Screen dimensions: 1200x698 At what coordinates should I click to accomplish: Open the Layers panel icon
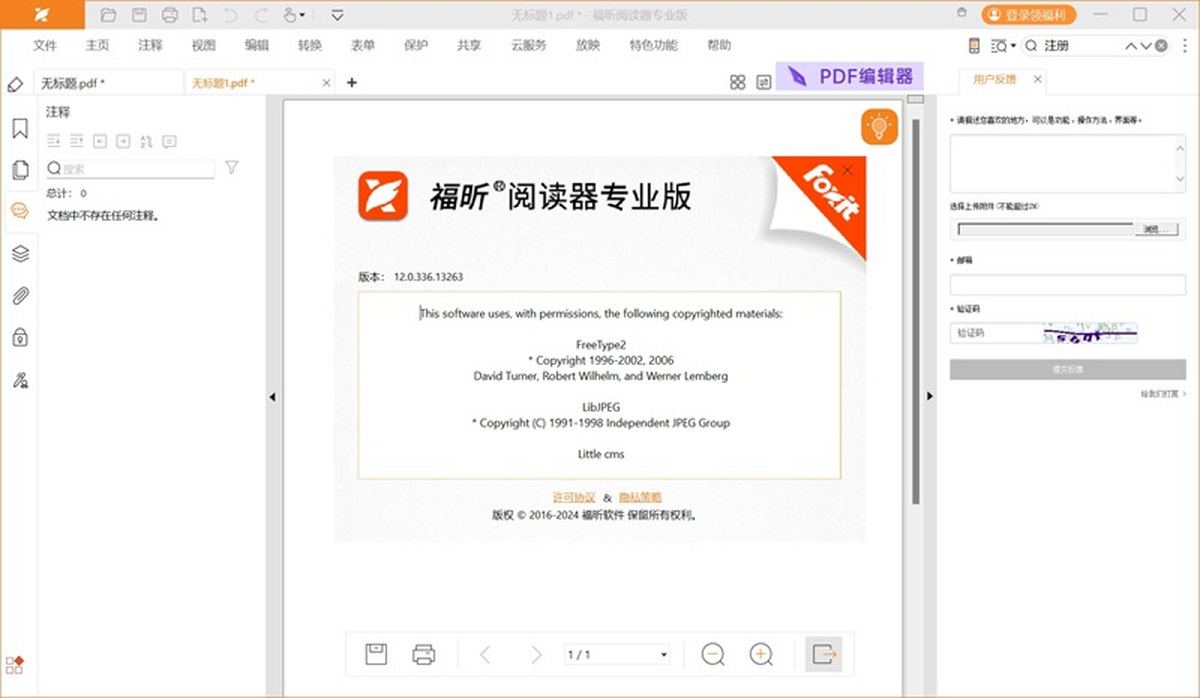[x=20, y=253]
